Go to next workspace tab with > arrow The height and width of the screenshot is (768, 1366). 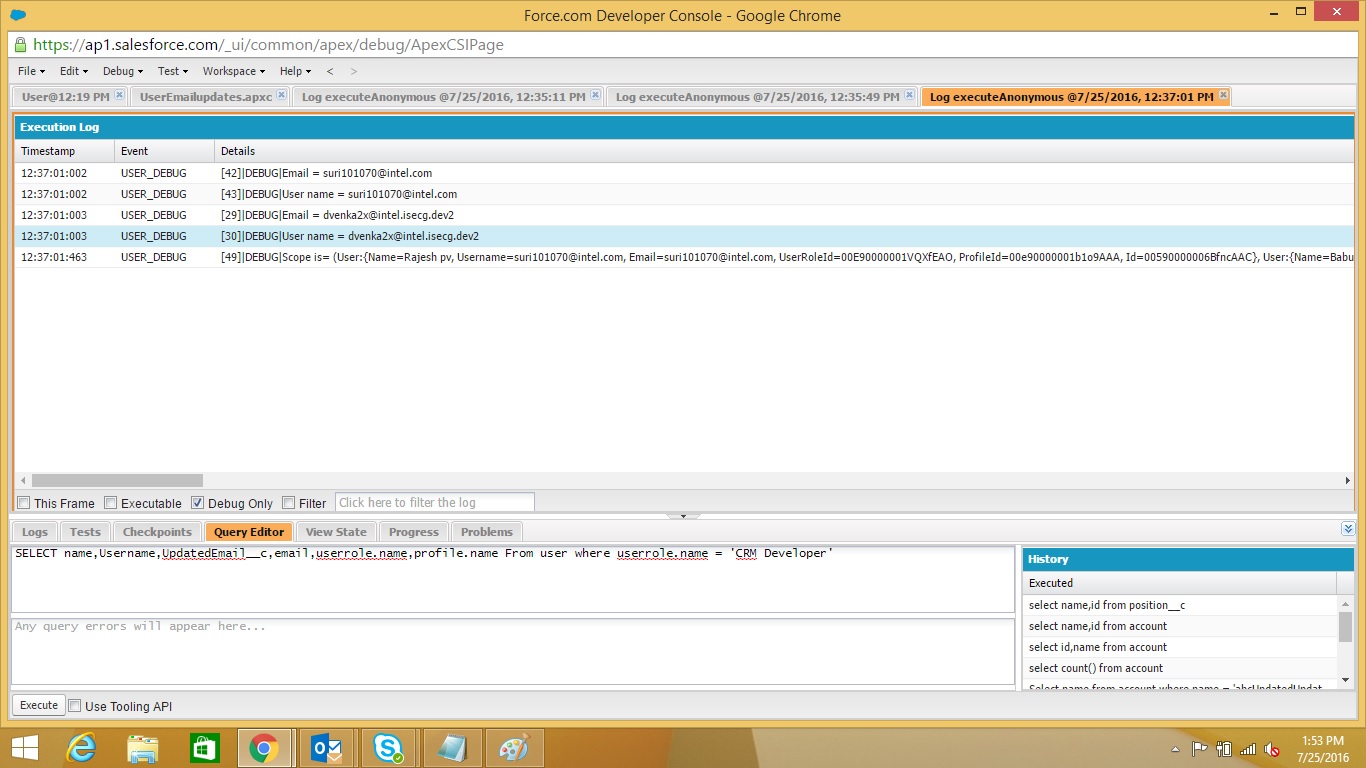354,71
